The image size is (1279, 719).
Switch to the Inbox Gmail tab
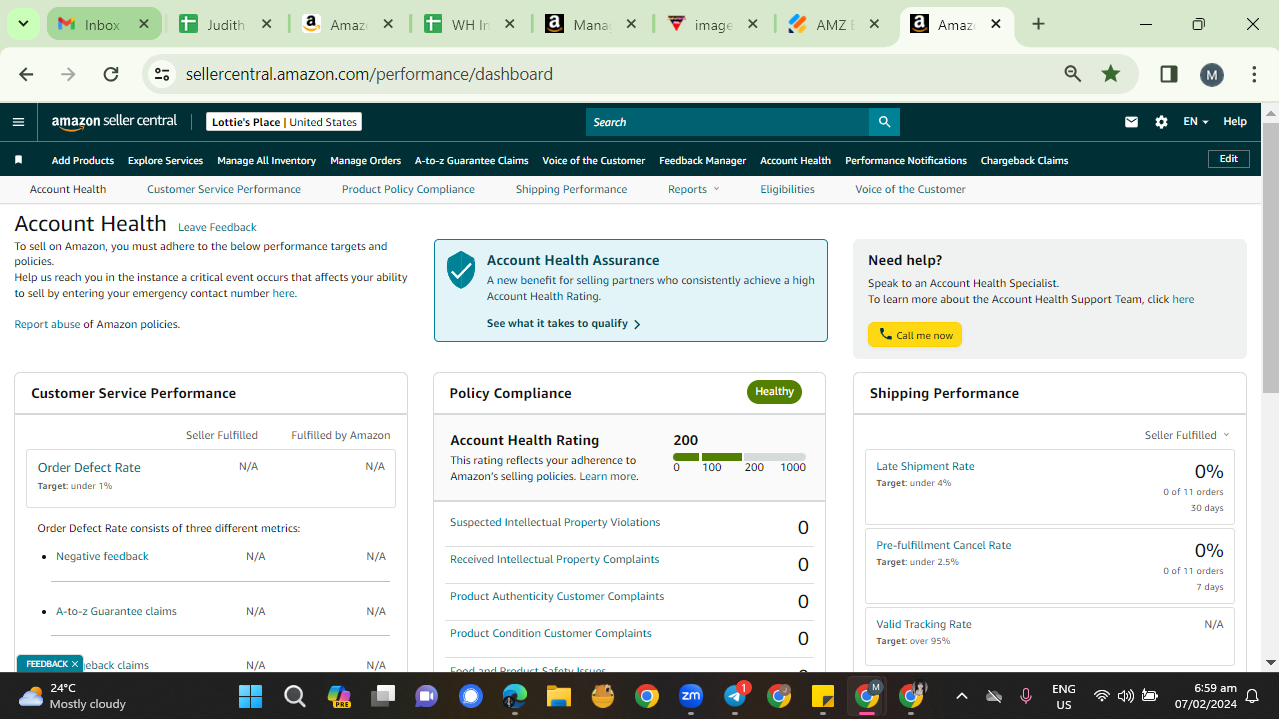[103, 24]
